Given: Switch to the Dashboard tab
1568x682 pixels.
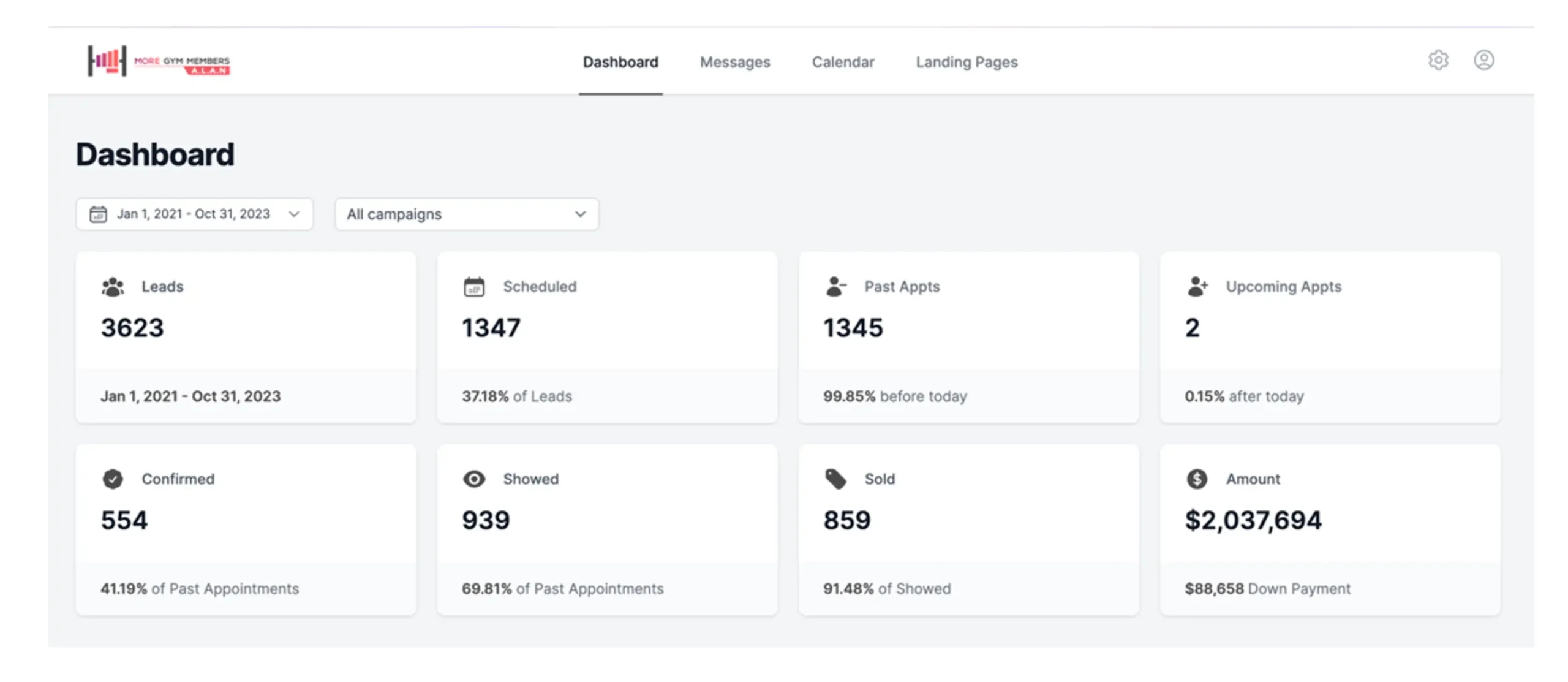Looking at the screenshot, I should pos(620,63).
